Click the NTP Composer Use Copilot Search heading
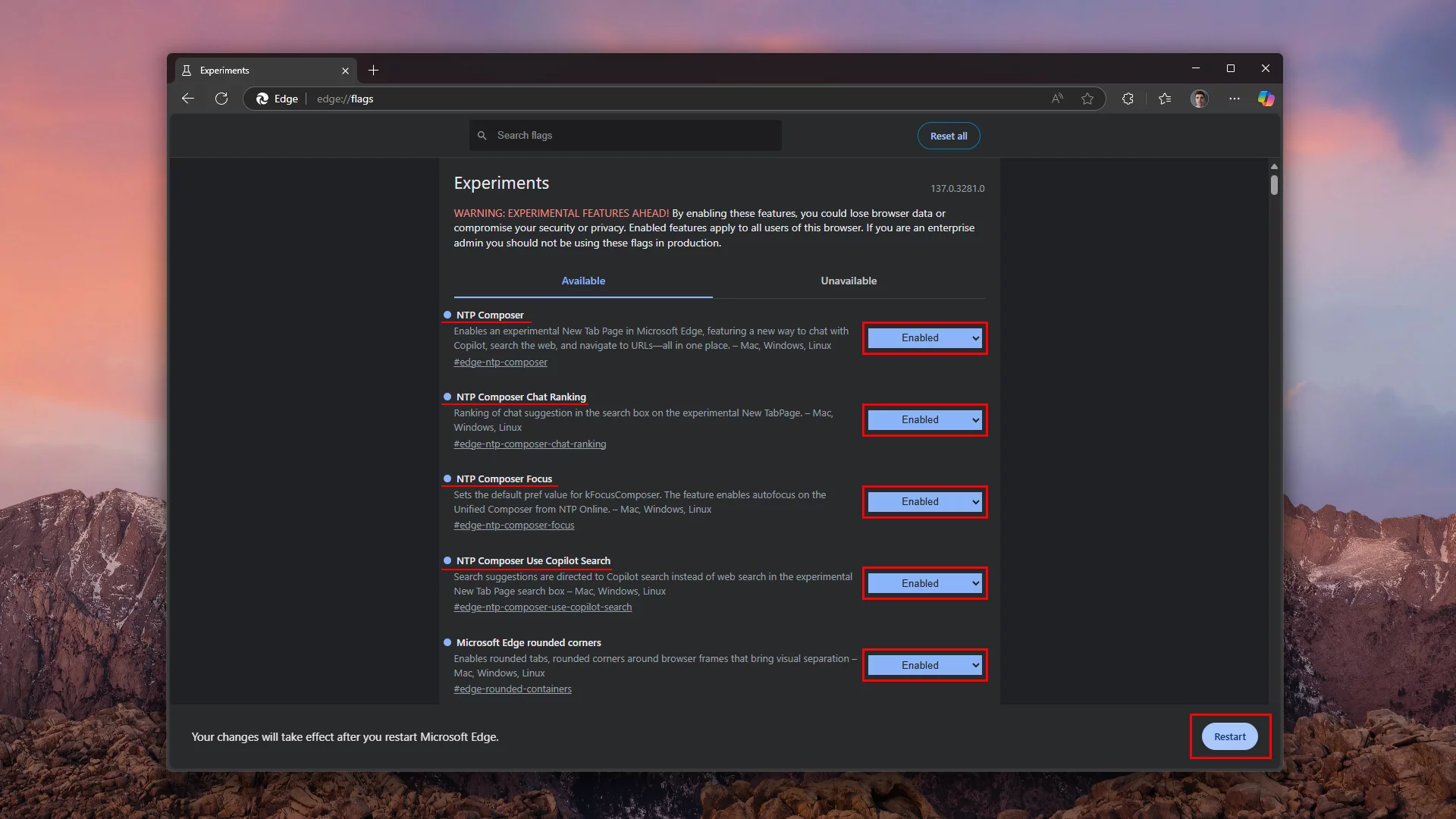 [533, 561]
